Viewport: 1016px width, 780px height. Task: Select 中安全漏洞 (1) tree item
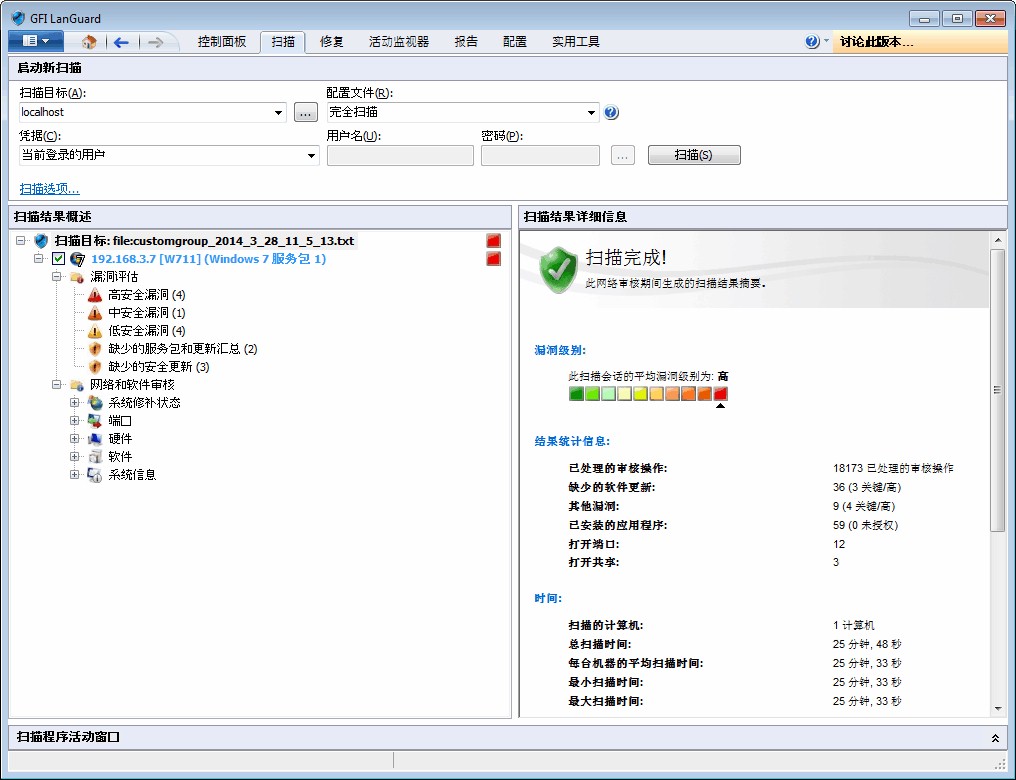coord(146,313)
